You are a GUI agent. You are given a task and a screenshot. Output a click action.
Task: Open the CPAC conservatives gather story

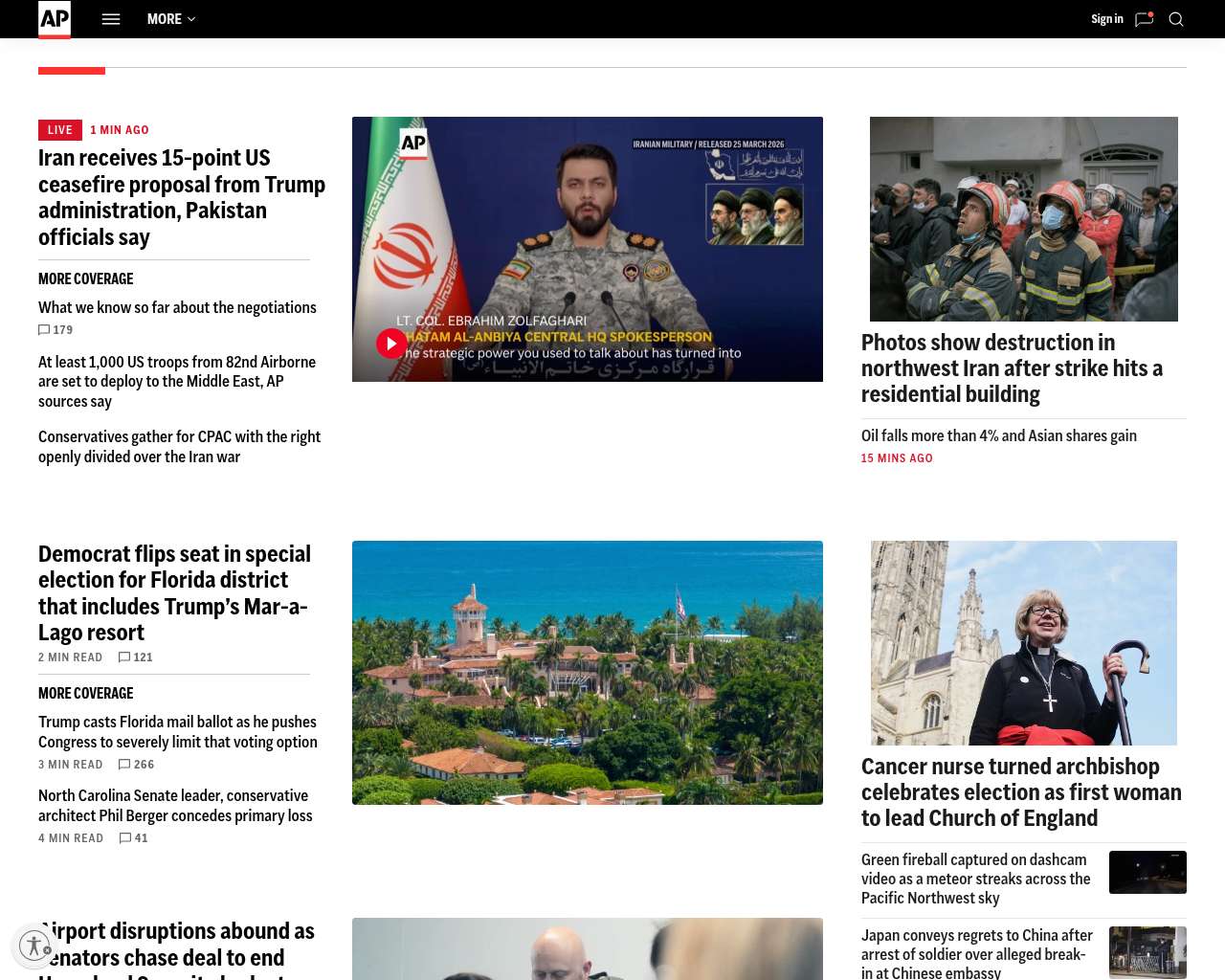pyautogui.click(x=179, y=447)
